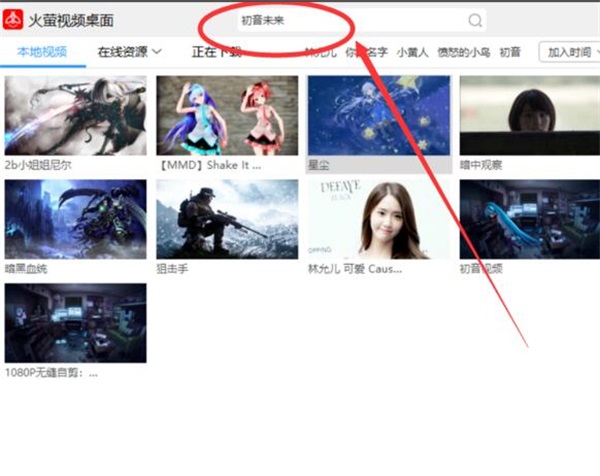The image size is (600, 476).
Task: Open the 暗中观察 video thumbnail
Action: point(530,115)
